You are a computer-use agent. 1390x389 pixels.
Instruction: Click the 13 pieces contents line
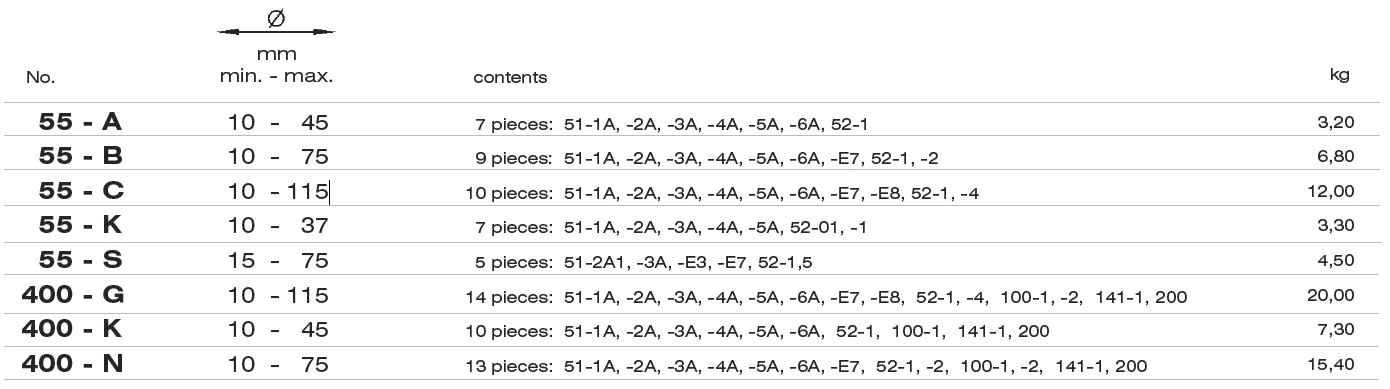(807, 366)
